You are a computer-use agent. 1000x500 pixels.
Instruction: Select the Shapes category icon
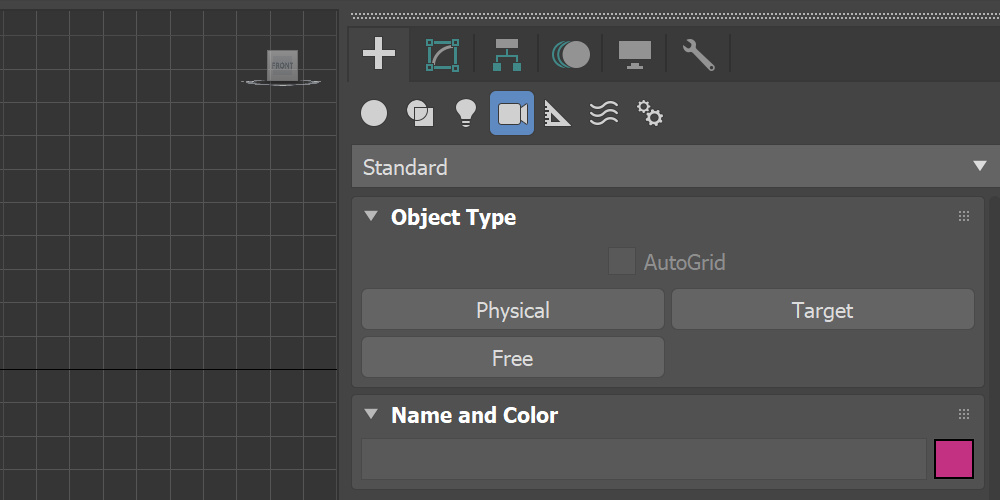coord(420,114)
